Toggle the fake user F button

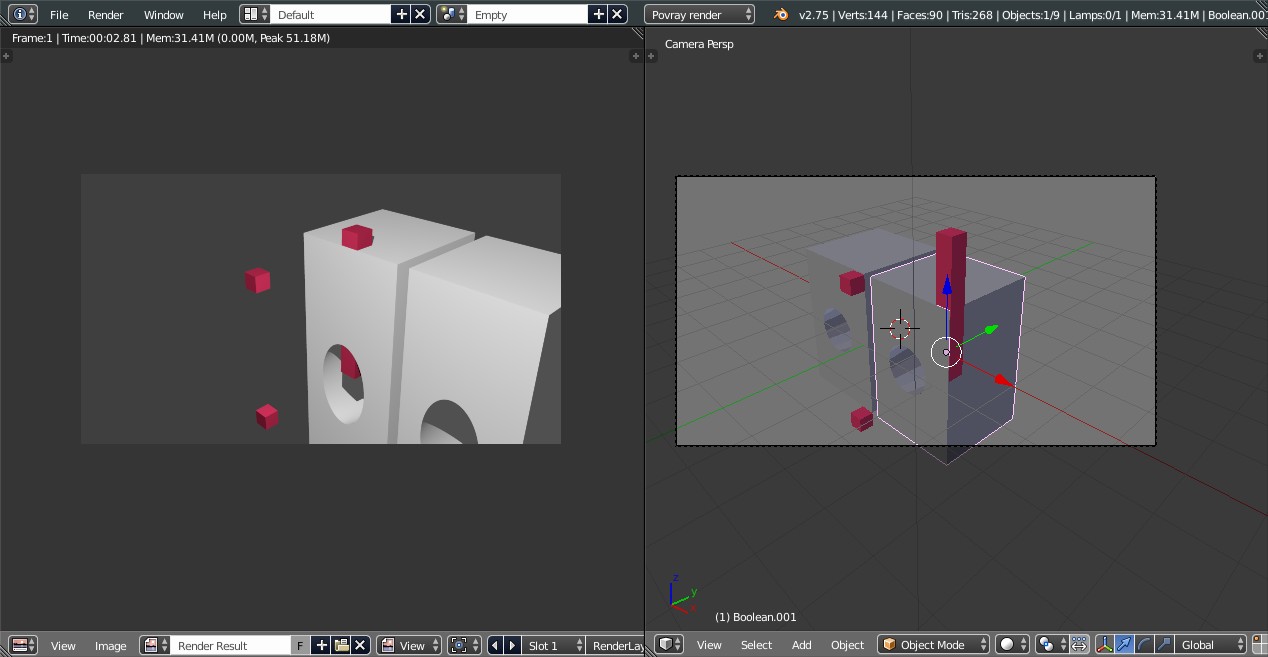pyautogui.click(x=299, y=645)
